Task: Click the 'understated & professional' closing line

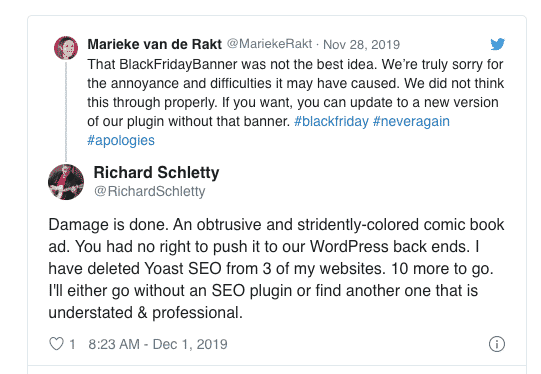Action: click(x=145, y=313)
